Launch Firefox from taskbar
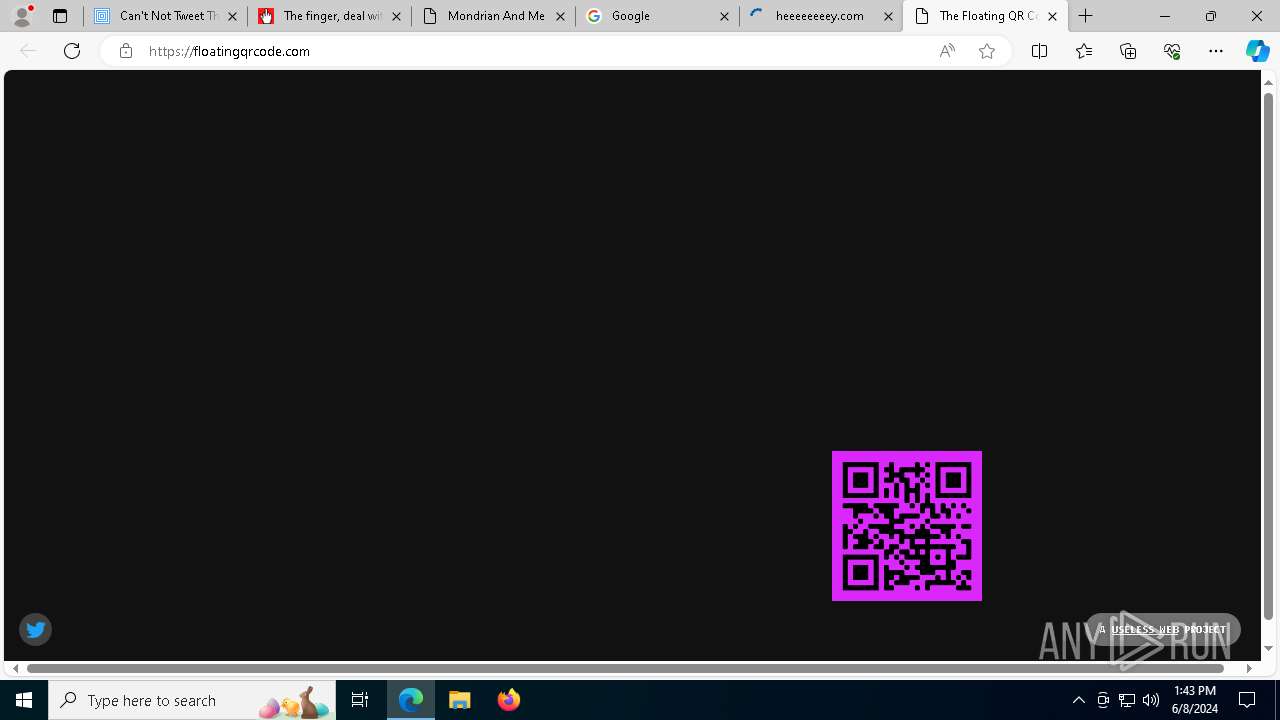 pos(509,700)
